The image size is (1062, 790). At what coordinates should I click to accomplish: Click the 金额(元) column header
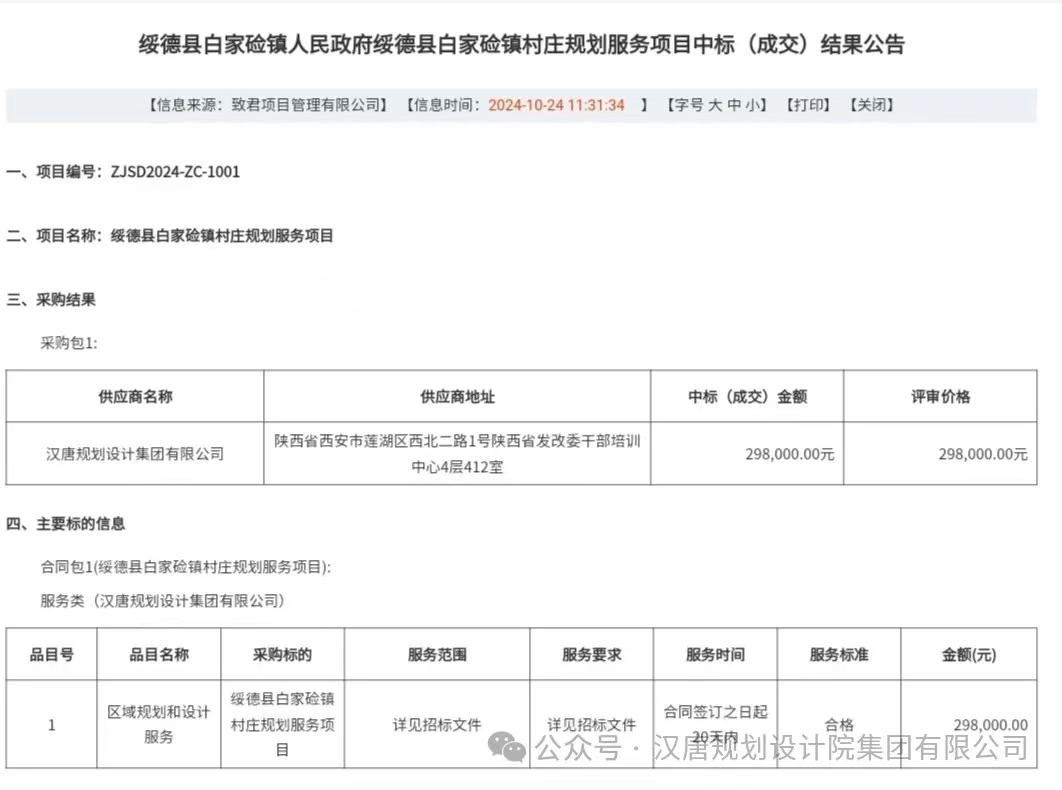(969, 655)
